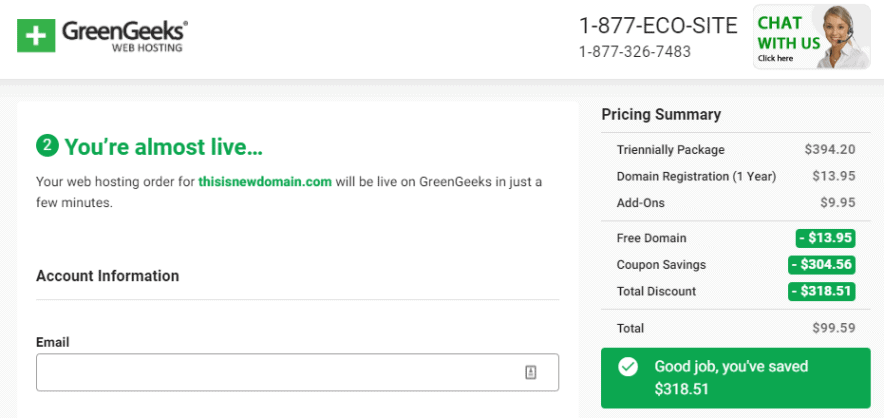
Task: Click the step 2 circle icon
Action: 47,147
